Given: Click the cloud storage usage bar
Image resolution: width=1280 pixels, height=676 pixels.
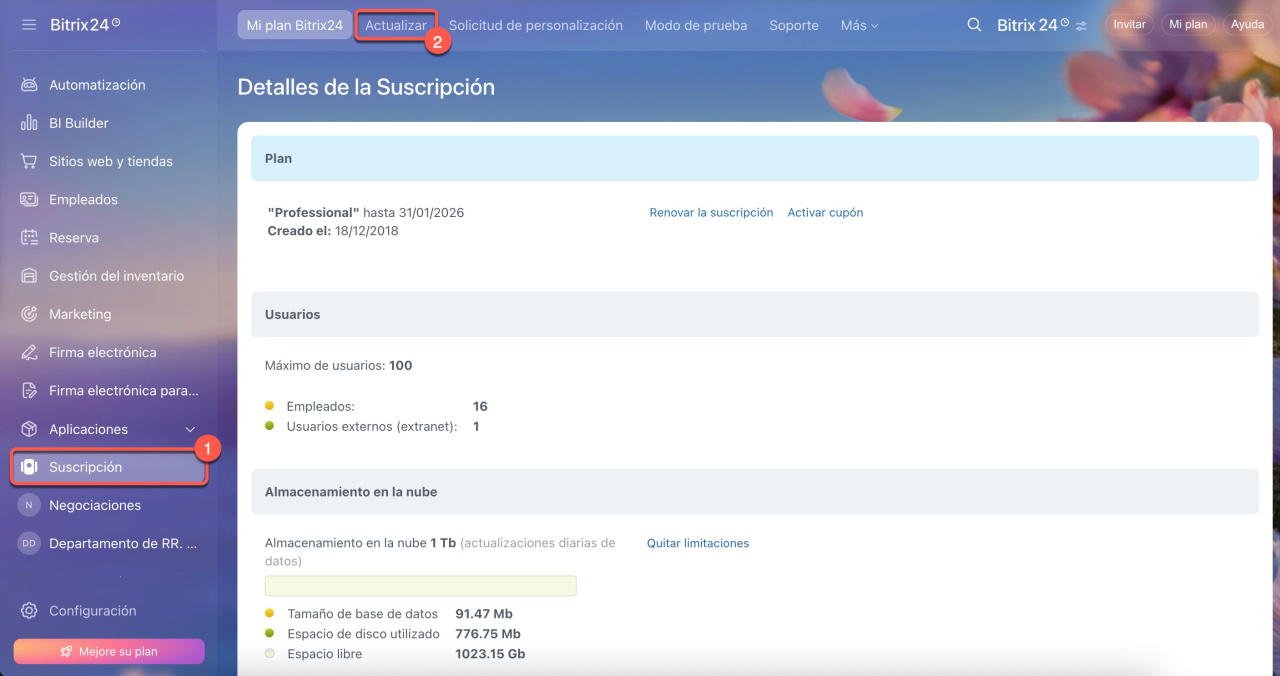Looking at the screenshot, I should (420, 586).
